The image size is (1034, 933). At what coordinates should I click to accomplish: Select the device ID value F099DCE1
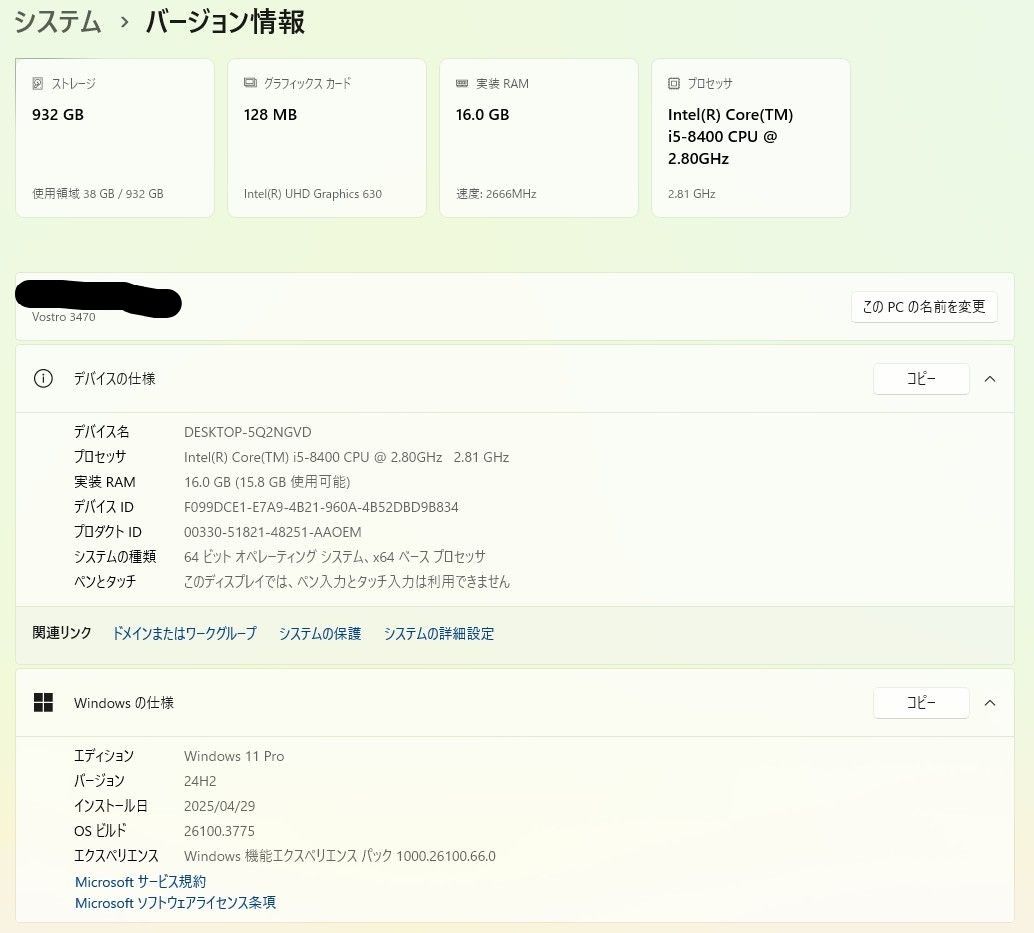click(321, 507)
